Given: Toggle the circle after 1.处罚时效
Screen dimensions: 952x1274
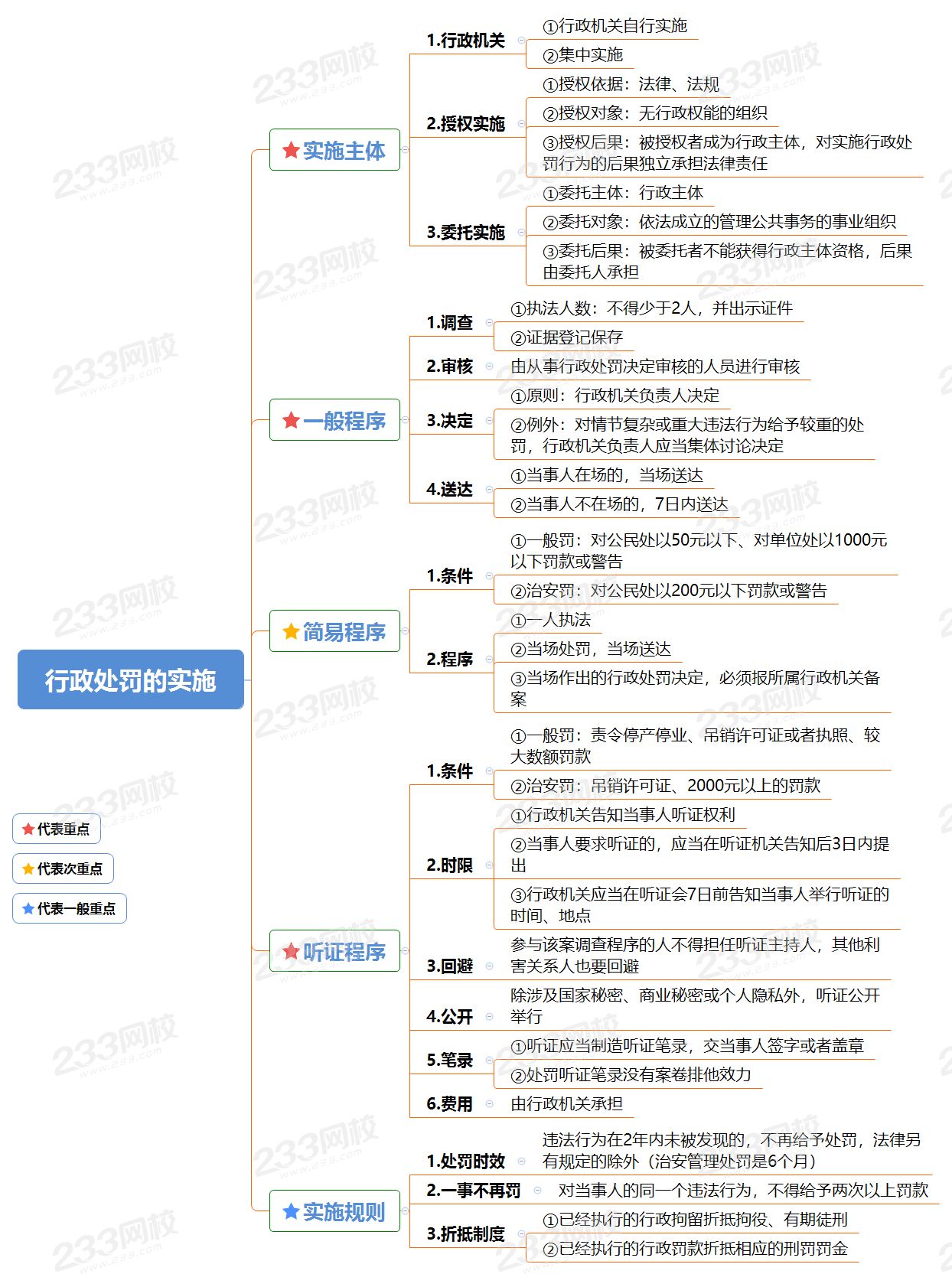Looking at the screenshot, I should [x=521, y=1161].
